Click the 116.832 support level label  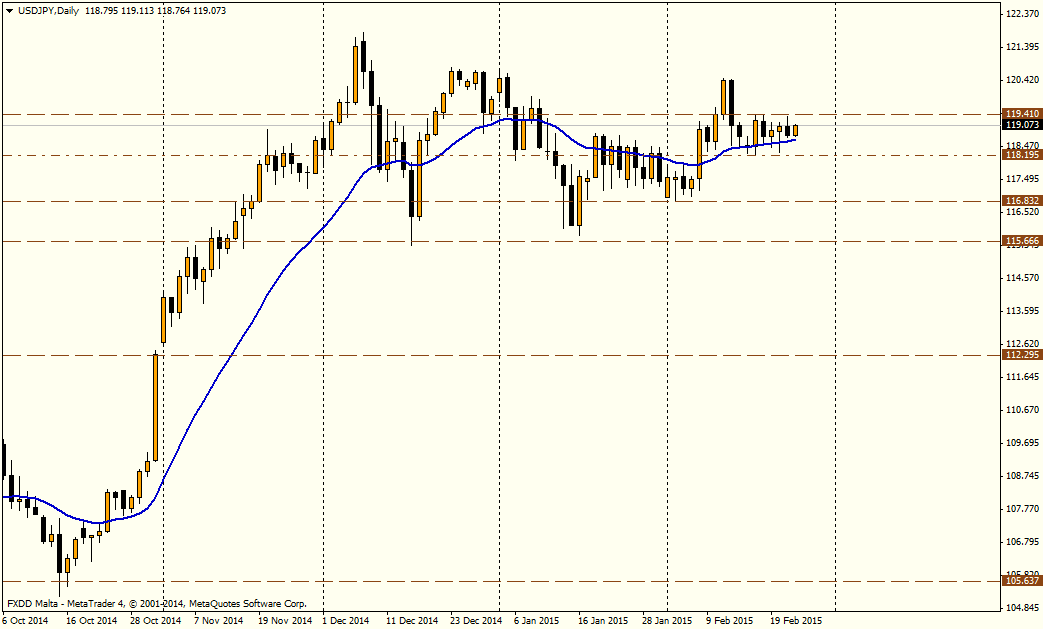1020,201
